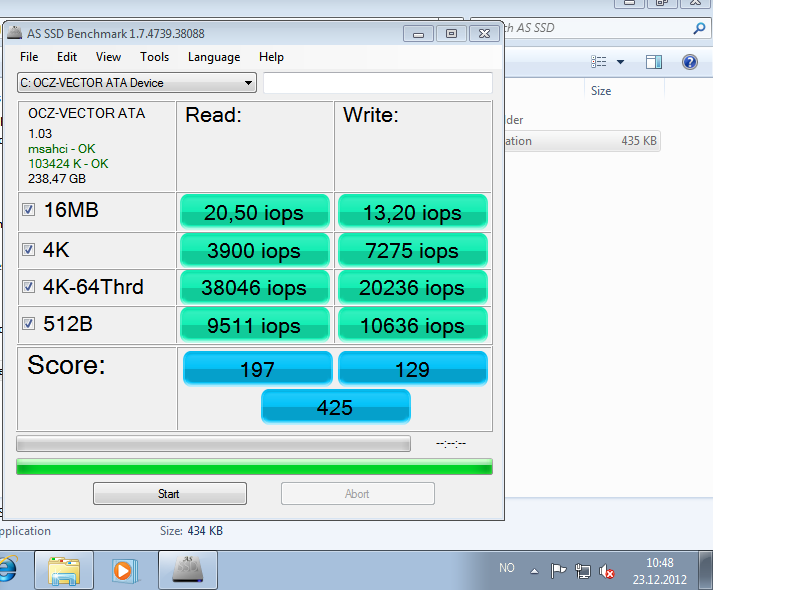Image resolution: width=800 pixels, height=600 pixels.
Task: Click the muted volume speaker icon
Action: (607, 571)
